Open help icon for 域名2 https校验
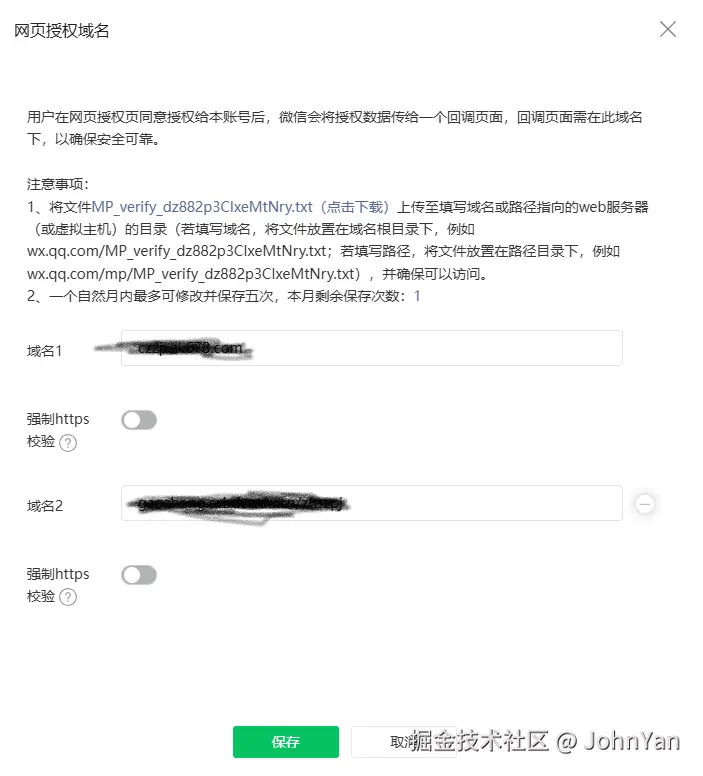Viewport: 703px width, 776px height. (68, 597)
